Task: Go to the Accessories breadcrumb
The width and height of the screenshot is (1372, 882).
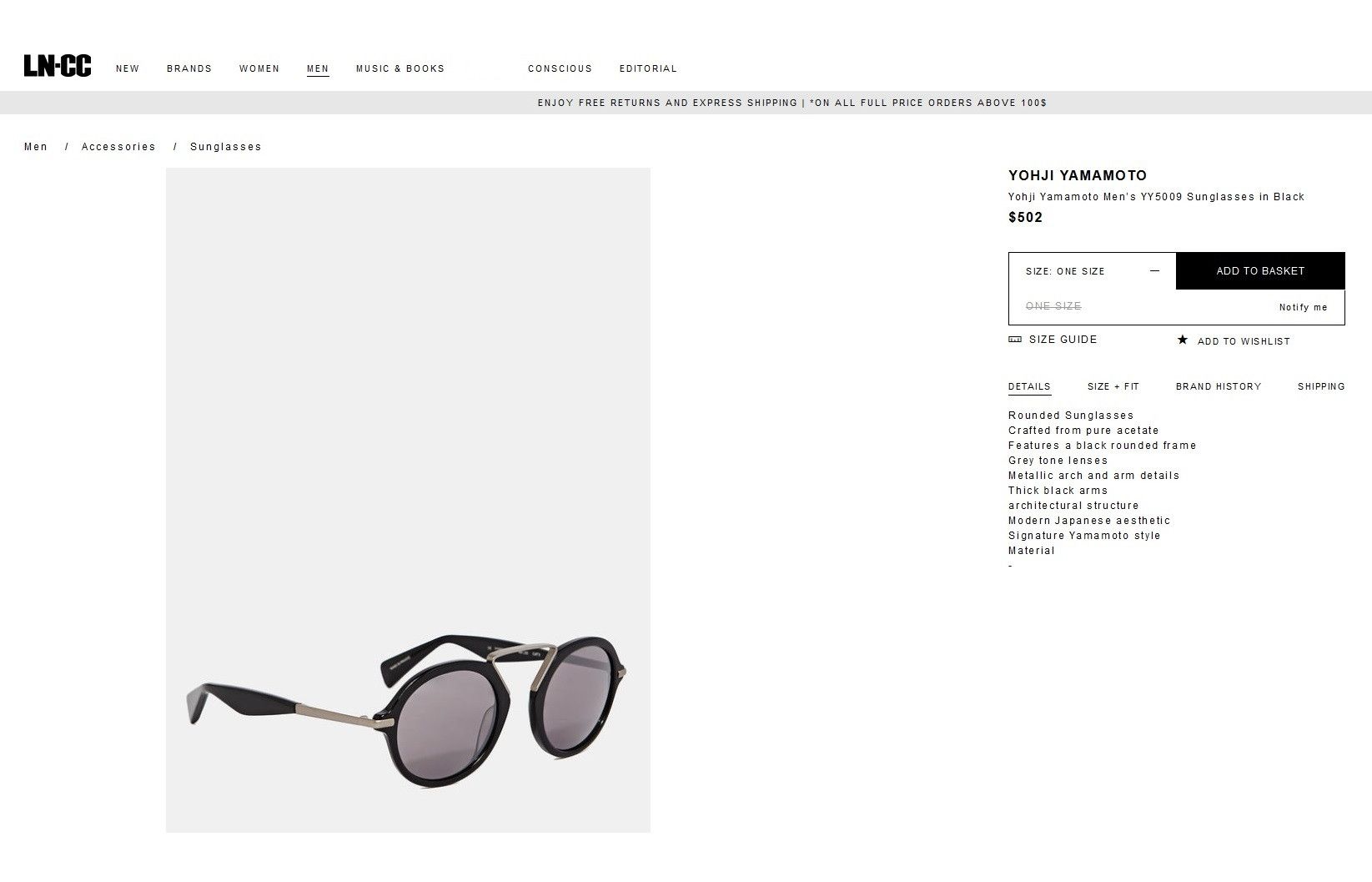Action: 118,147
